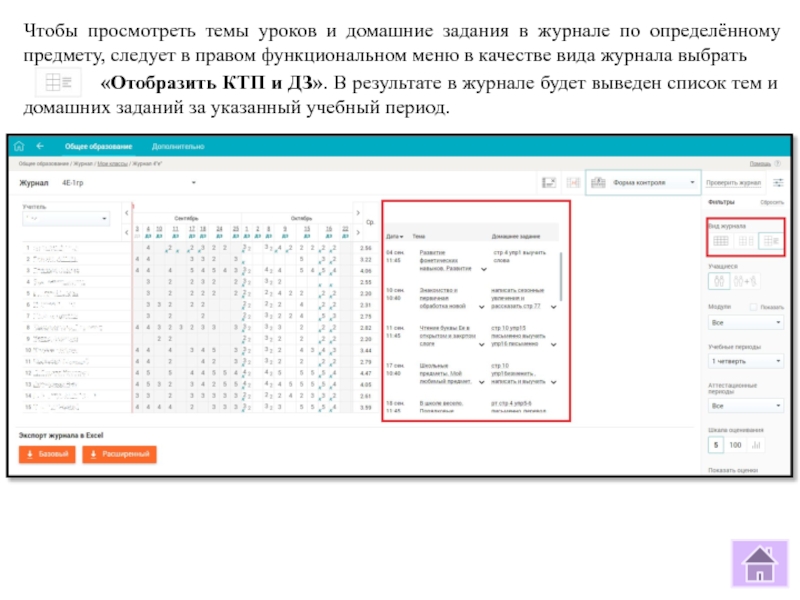
Task: Click average value 3.59 for student 15
Action: tap(365, 408)
